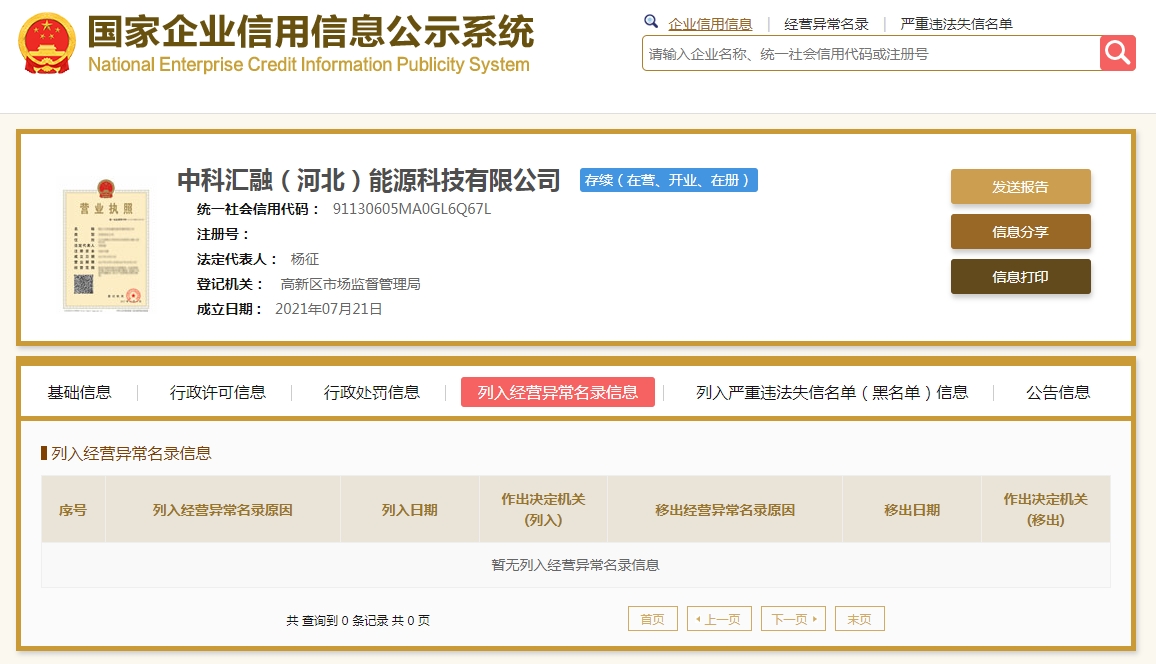Switch to the 基础信息 tab
This screenshot has width=1156, height=664.
(80, 392)
